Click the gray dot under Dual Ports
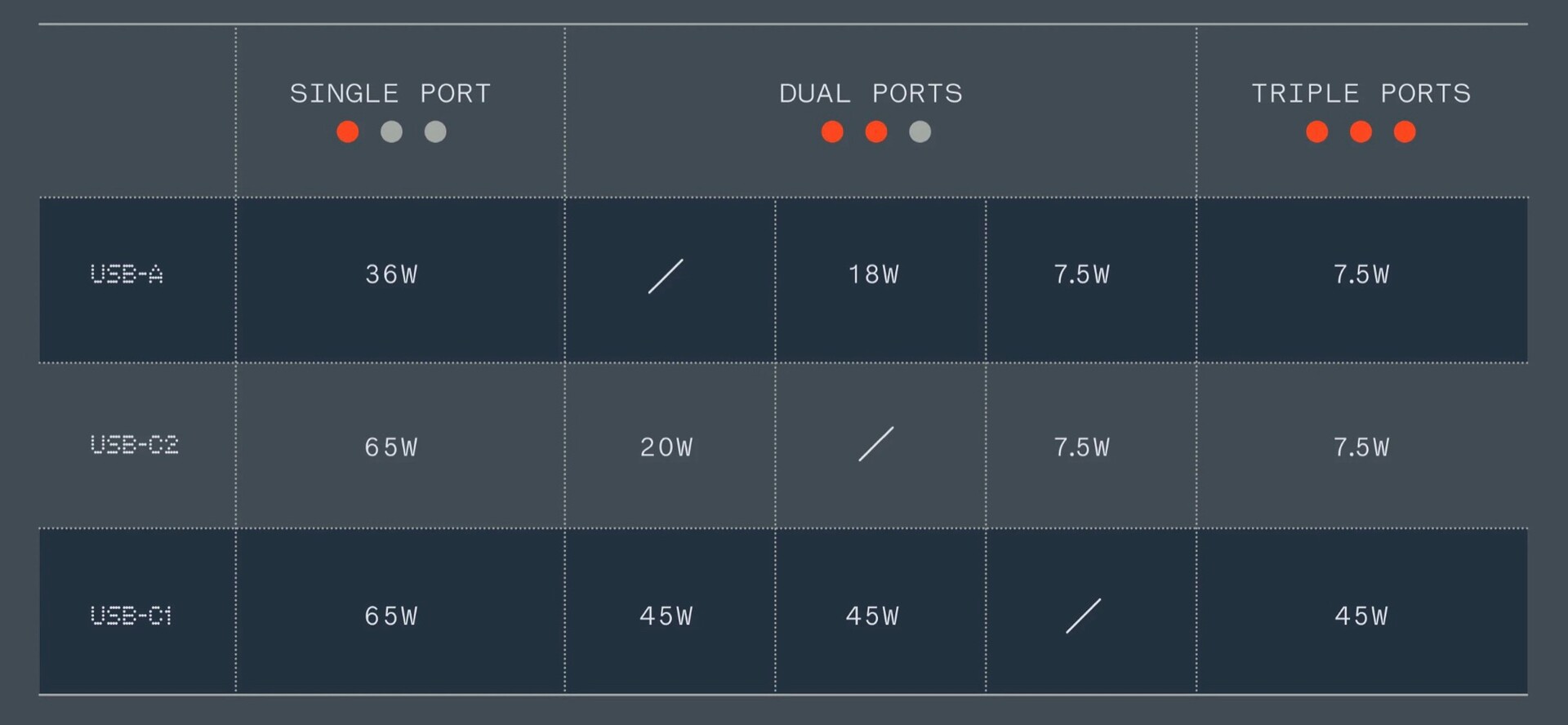 click(x=920, y=131)
